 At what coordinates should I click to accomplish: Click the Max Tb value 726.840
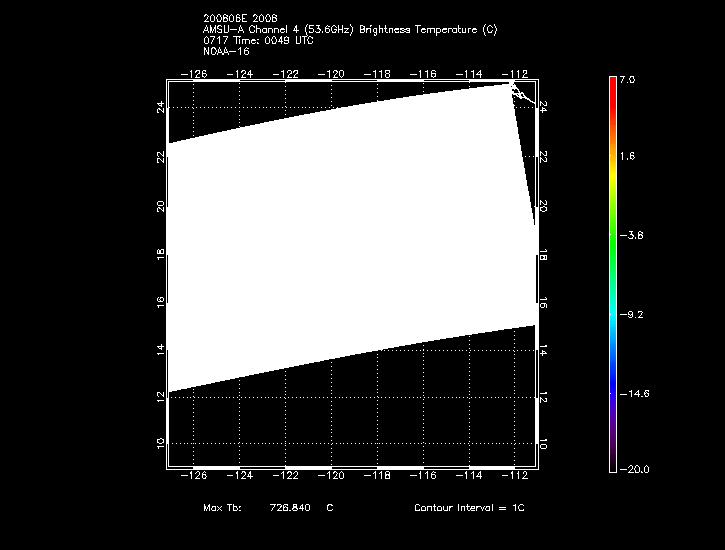(290, 508)
